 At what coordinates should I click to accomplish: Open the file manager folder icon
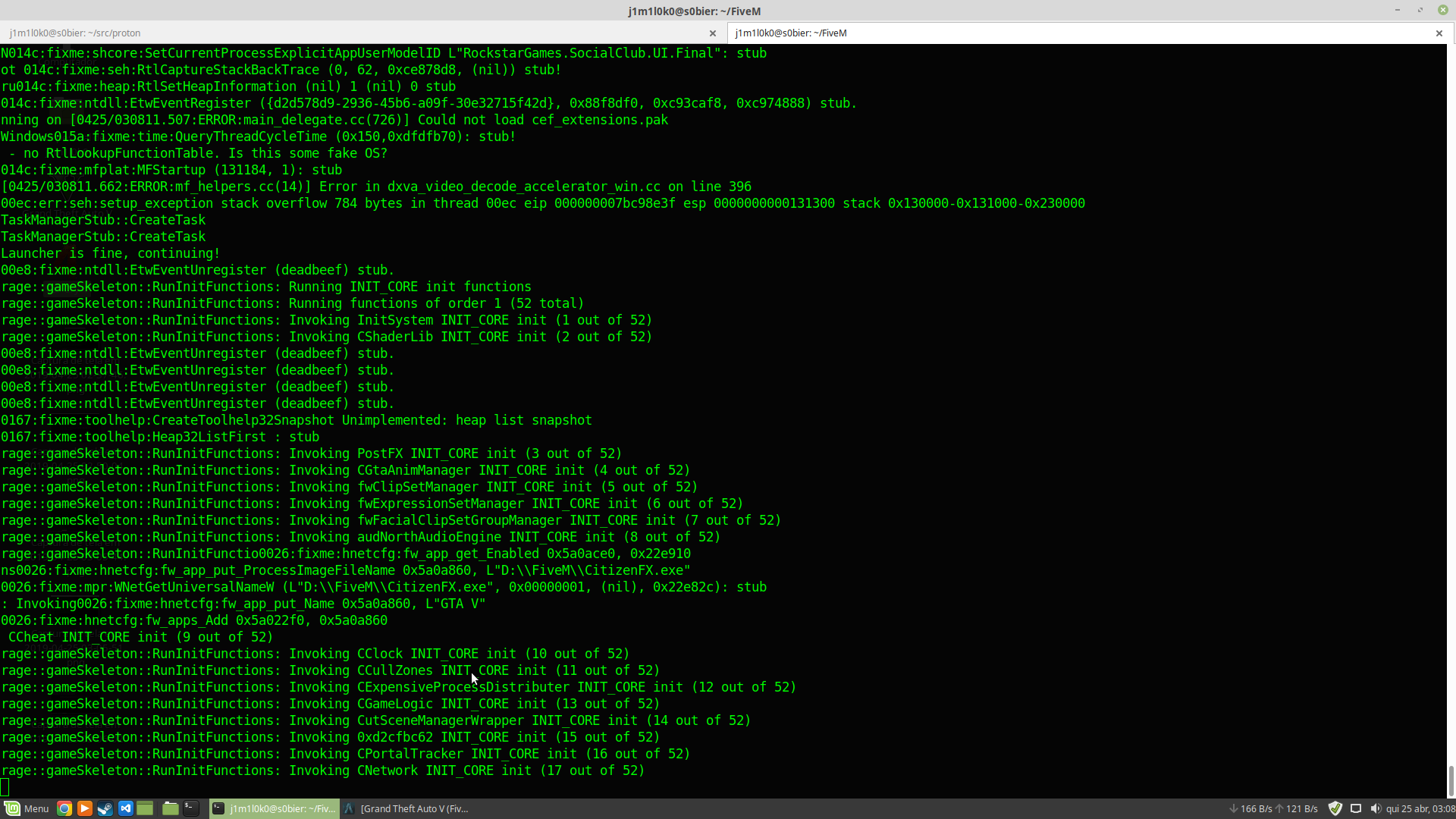pos(171,808)
